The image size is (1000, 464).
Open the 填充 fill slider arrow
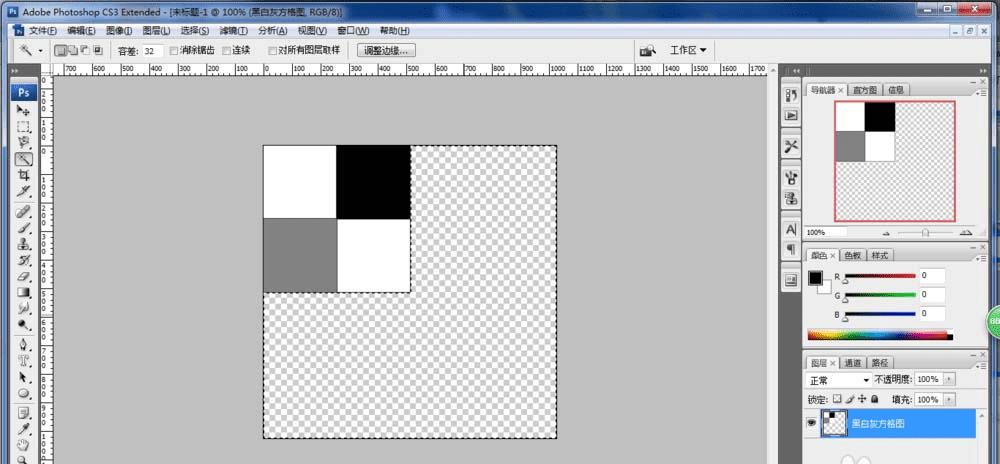point(950,400)
